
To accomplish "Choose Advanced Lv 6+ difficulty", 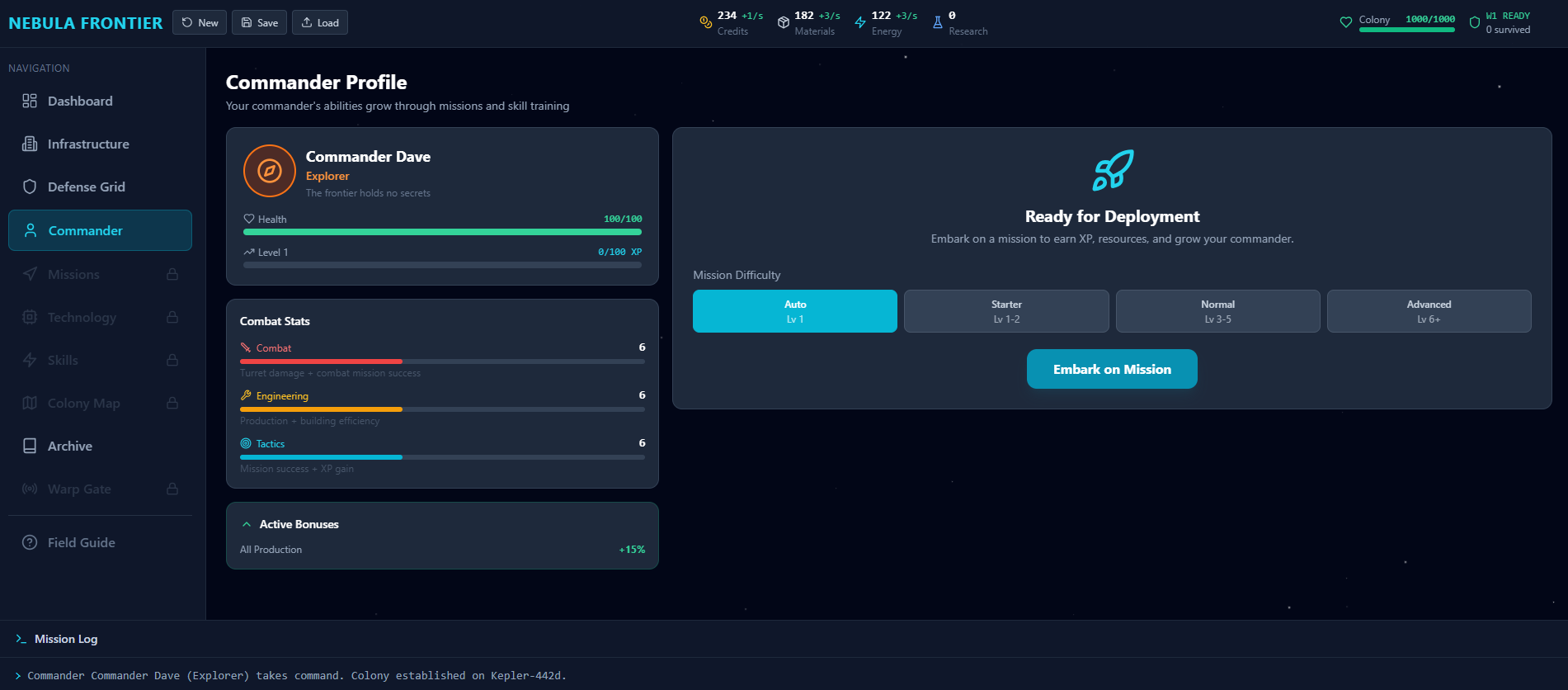I will coord(1429,311).
